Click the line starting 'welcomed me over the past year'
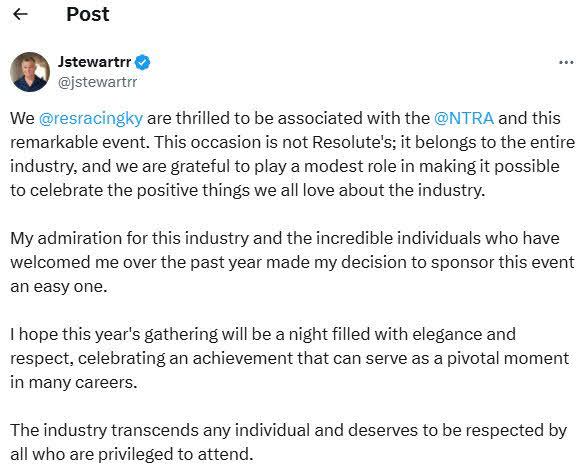 (x=292, y=263)
